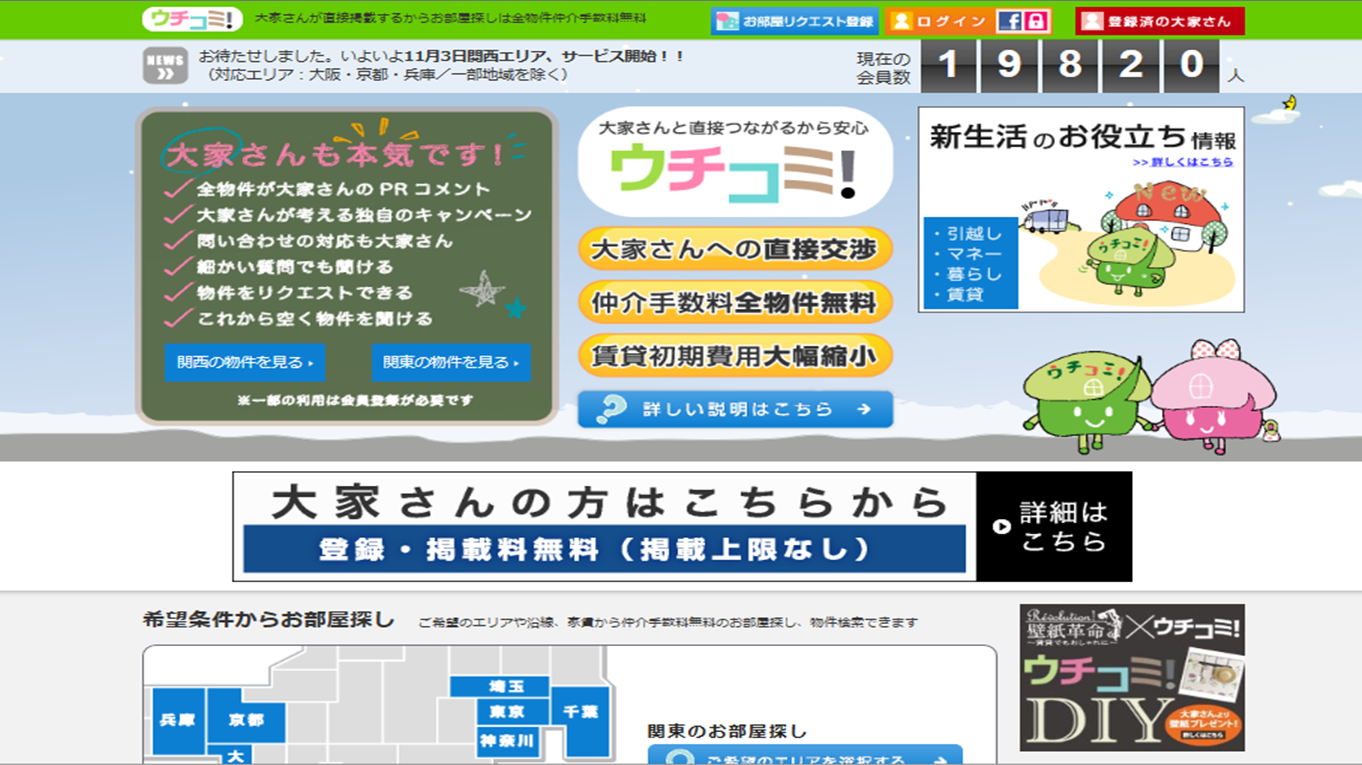Click ご希望のエリアを選択する button
Screen dimensions: 1362x765
click(x=805, y=755)
